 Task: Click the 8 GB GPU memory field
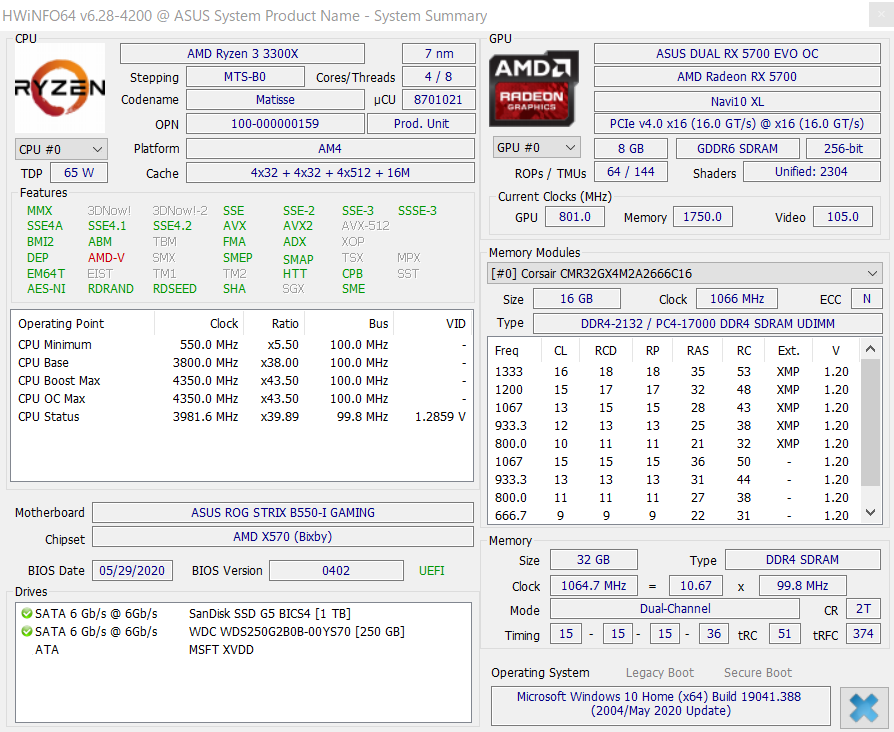pos(631,149)
